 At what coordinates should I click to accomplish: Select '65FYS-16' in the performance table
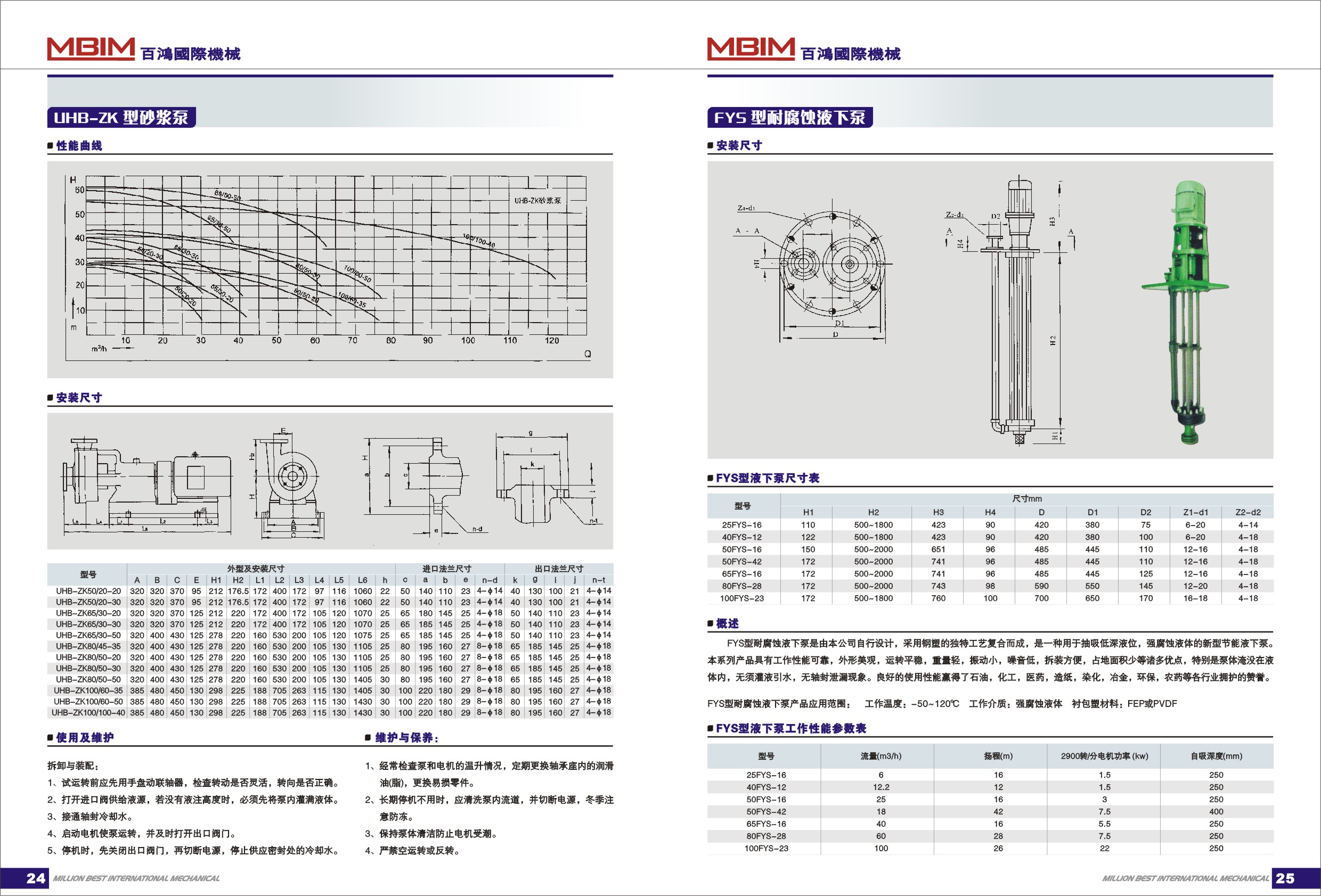coord(766,824)
